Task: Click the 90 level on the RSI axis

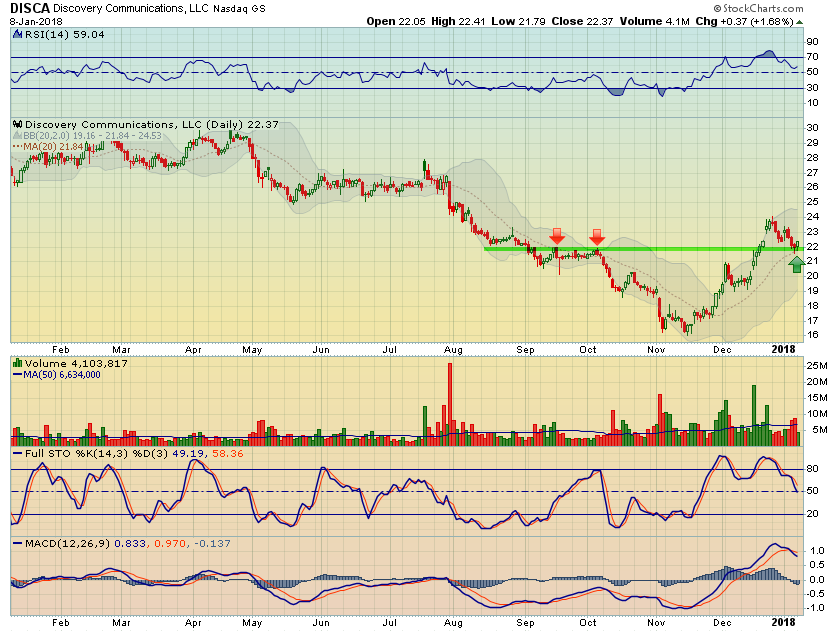Action: click(x=812, y=42)
